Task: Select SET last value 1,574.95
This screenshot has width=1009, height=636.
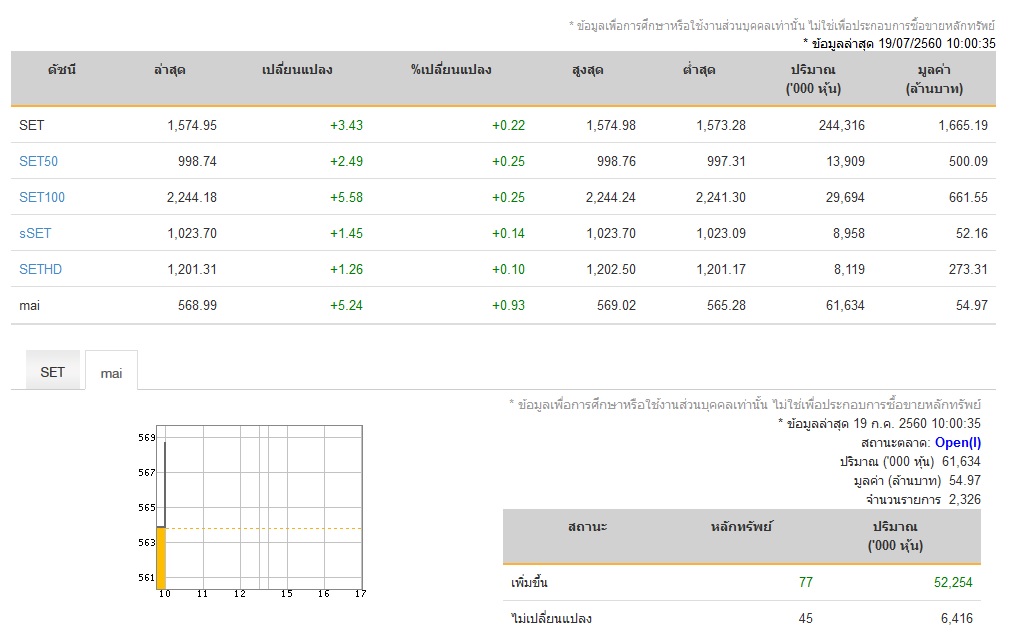Action: (x=192, y=125)
